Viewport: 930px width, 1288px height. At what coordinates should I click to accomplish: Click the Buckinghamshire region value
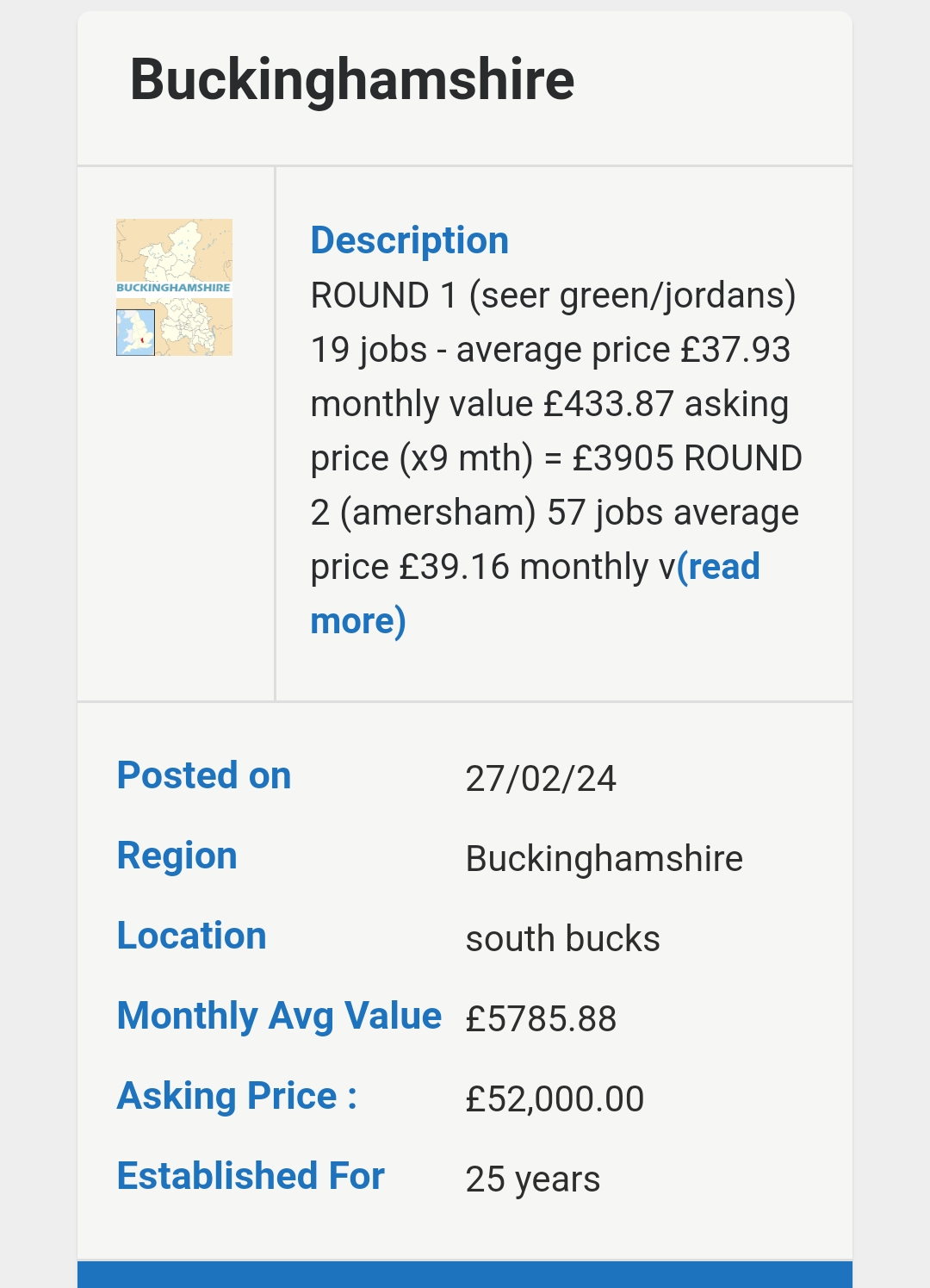tap(604, 859)
